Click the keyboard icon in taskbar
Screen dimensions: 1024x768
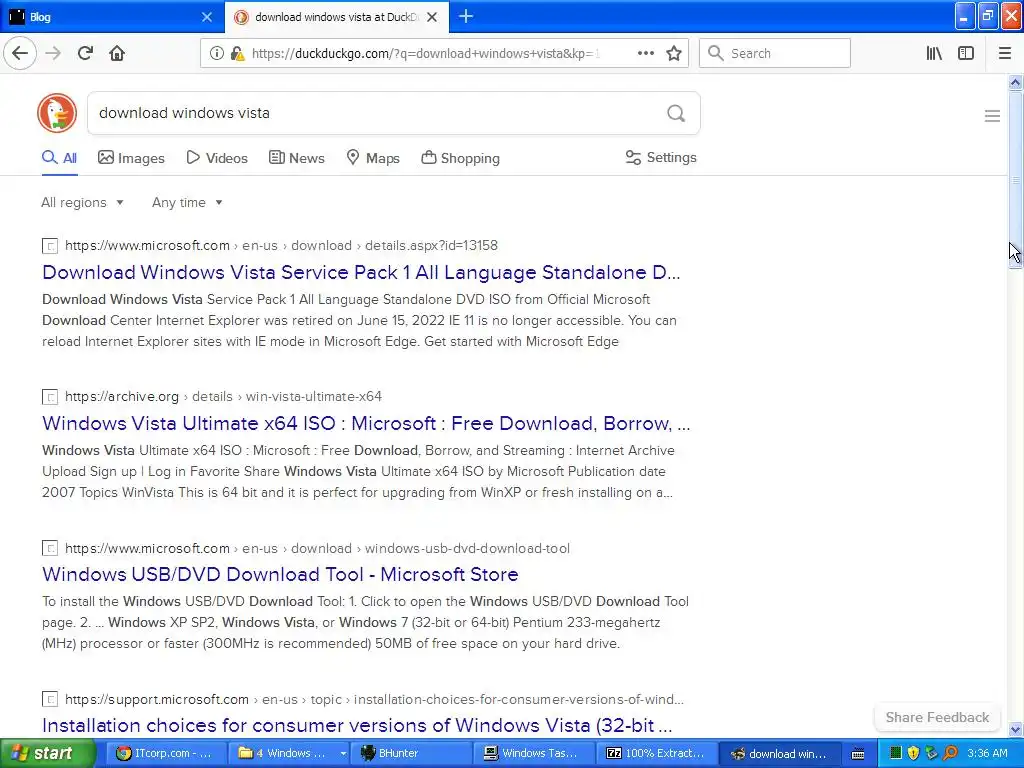click(x=858, y=754)
